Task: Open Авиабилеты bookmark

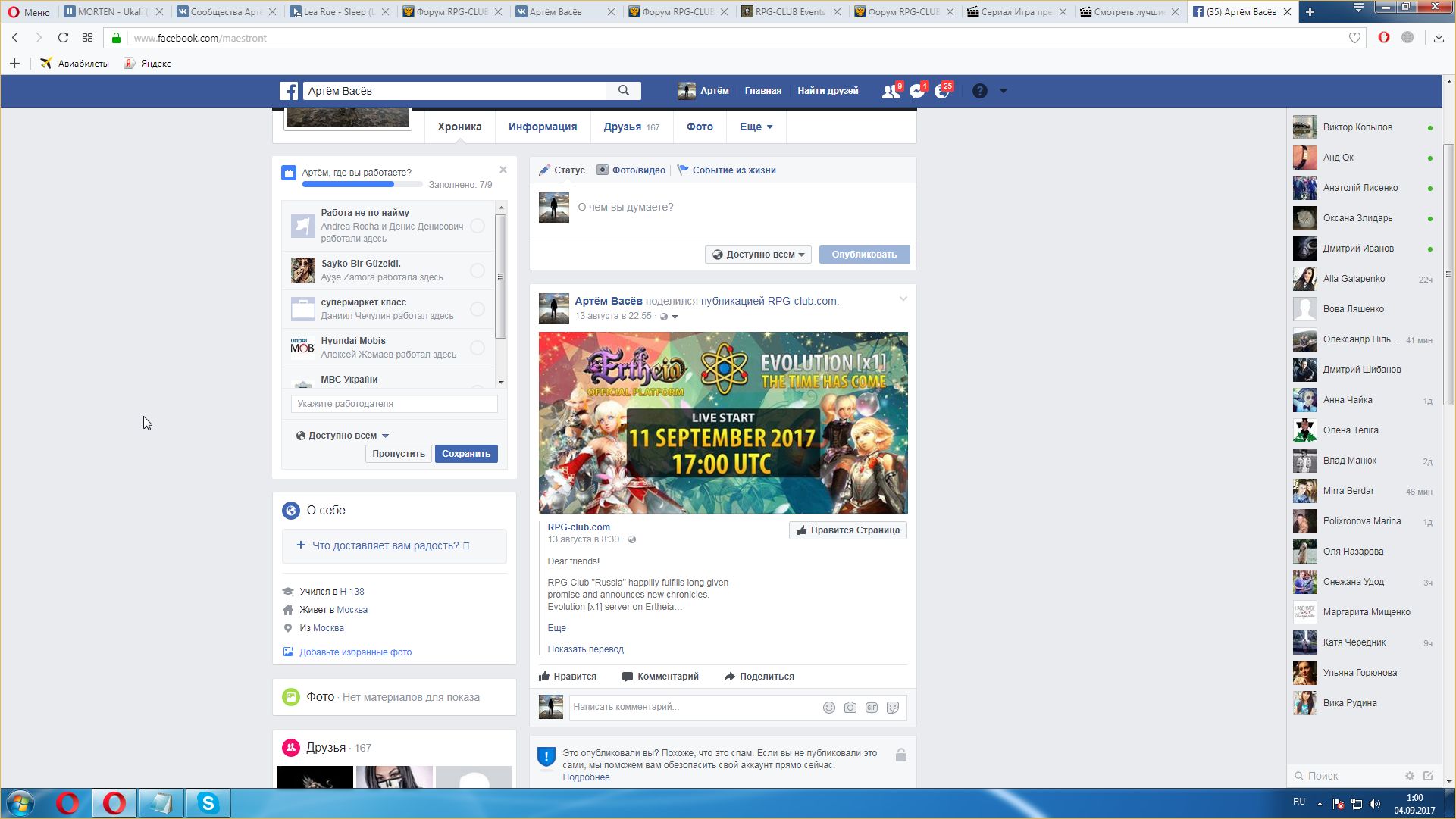Action: [75, 64]
